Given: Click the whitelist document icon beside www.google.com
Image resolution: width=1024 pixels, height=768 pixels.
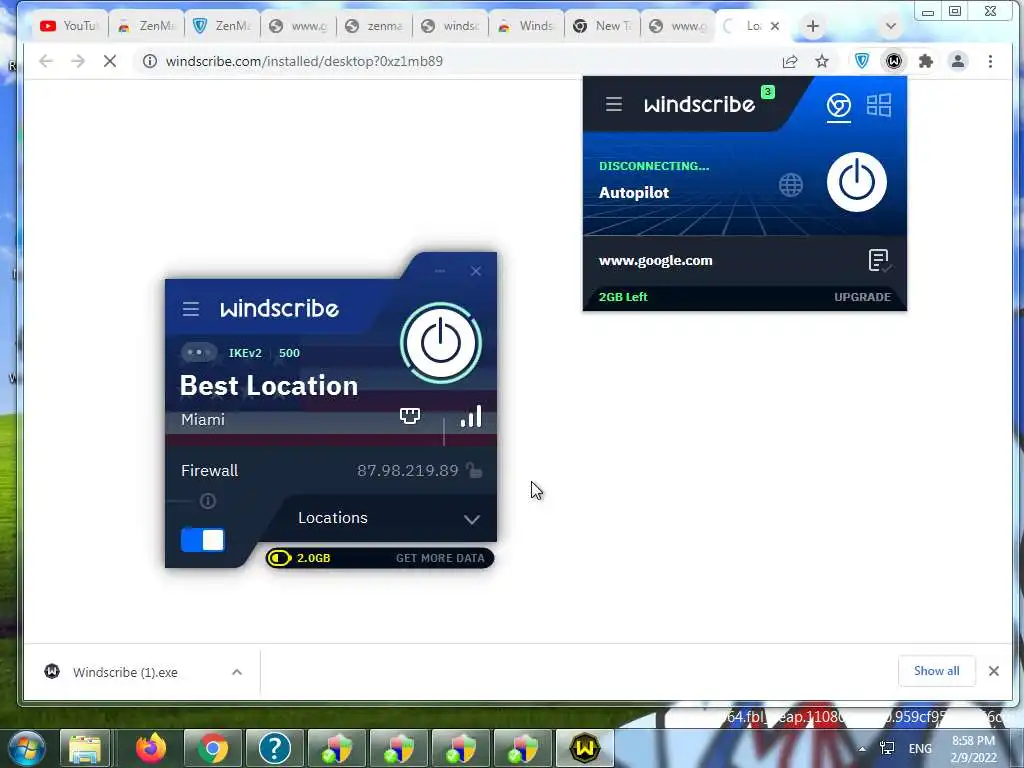Looking at the screenshot, I should [879, 260].
